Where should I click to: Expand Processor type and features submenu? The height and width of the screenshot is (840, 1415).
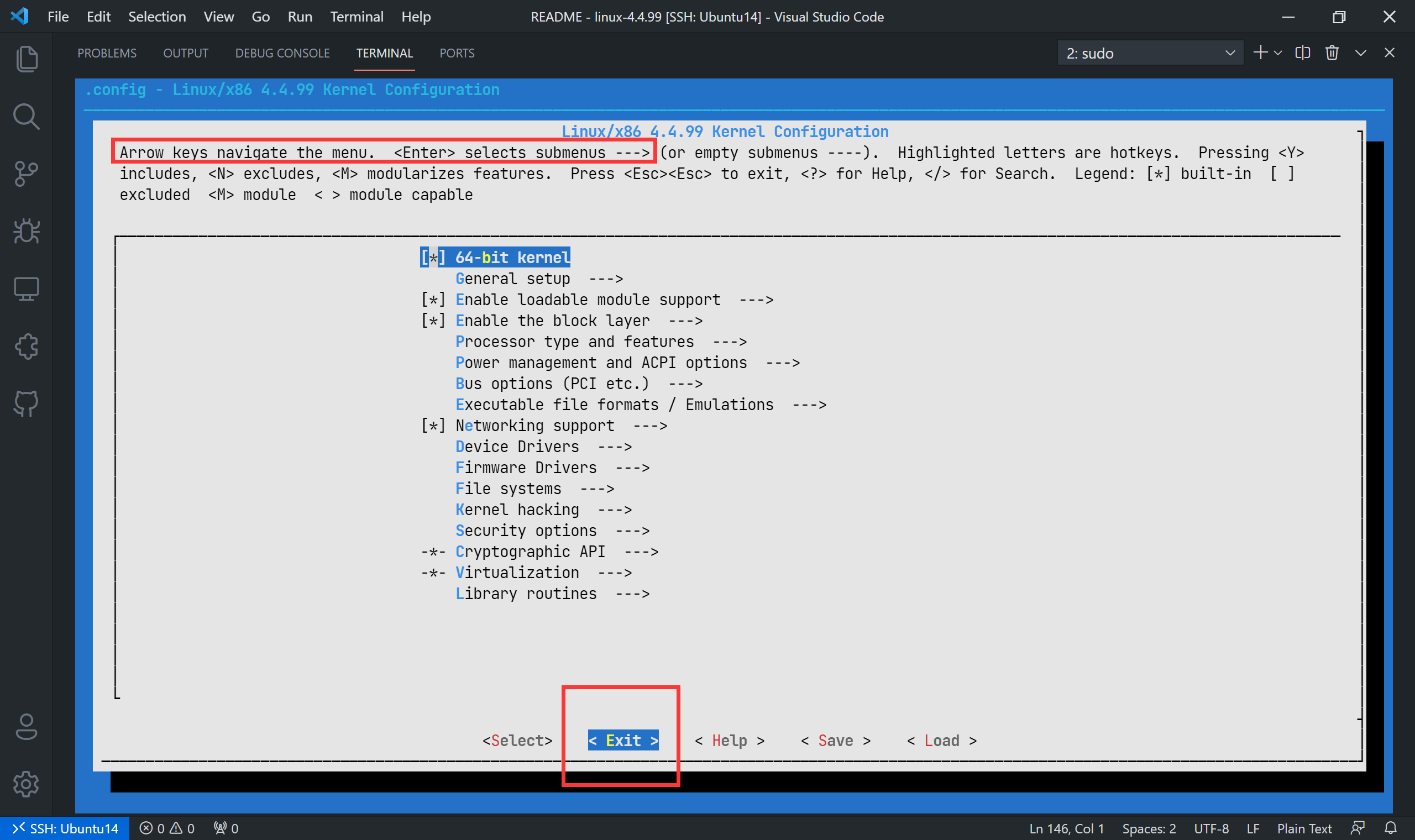pyautogui.click(x=601, y=342)
